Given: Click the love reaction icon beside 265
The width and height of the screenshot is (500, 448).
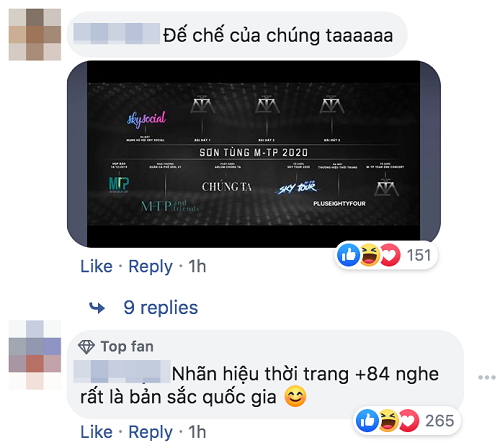Looking at the screenshot, I should 409,420.
